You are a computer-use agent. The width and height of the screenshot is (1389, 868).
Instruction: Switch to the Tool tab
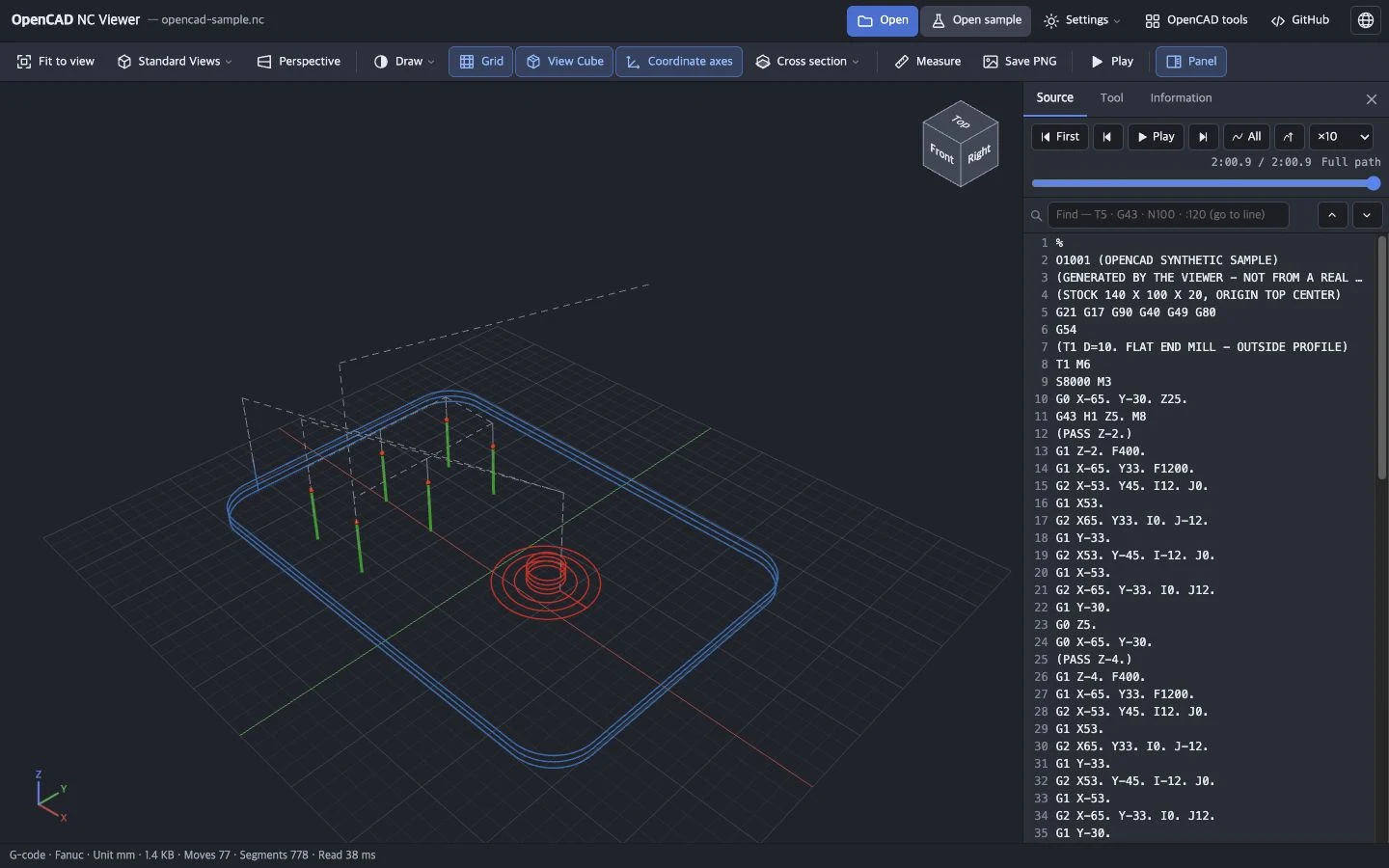(x=1111, y=98)
